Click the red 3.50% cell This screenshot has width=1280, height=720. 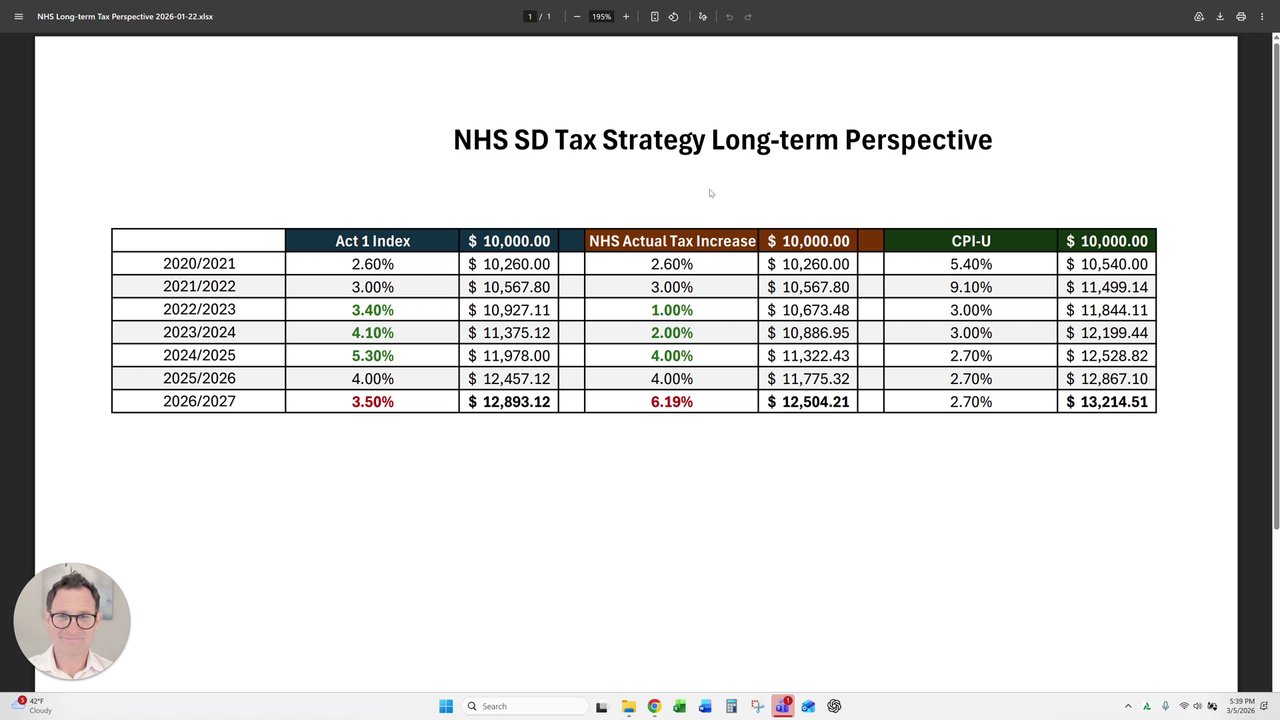coord(372,402)
